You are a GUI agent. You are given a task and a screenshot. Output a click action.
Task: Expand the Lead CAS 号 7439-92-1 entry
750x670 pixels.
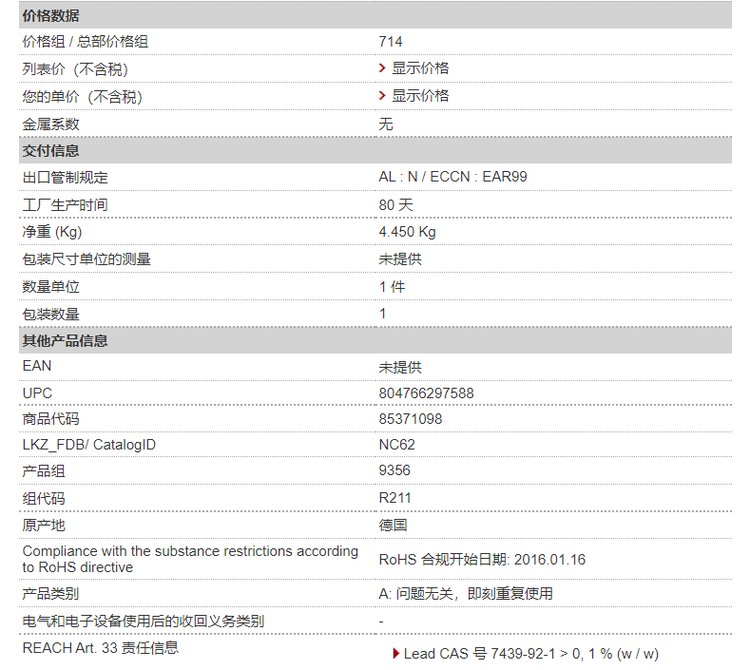point(530,654)
